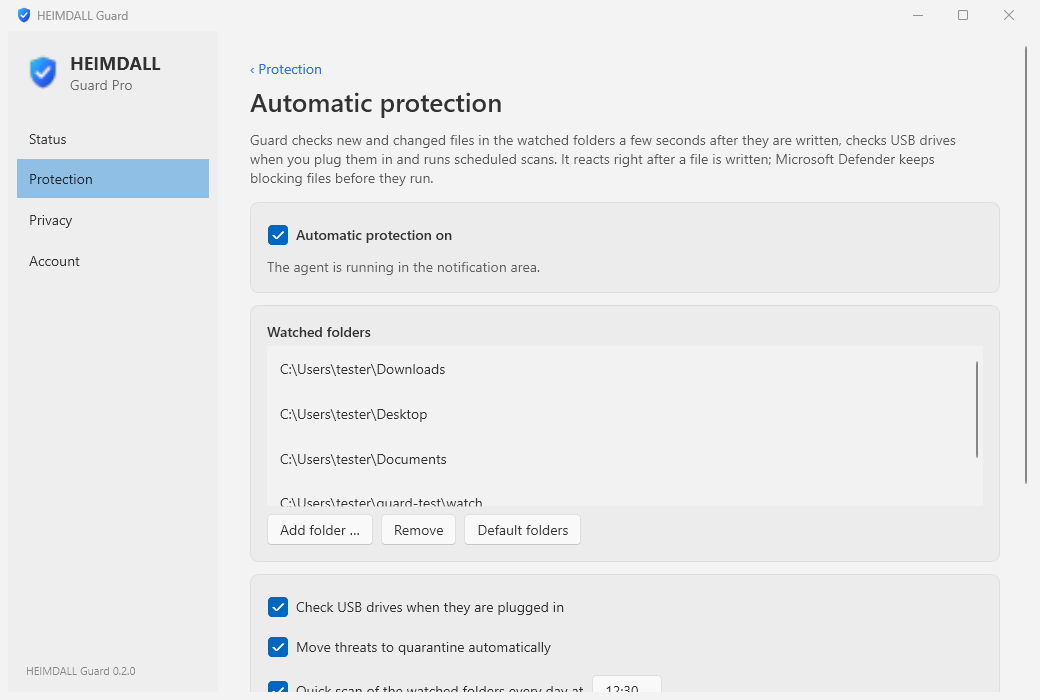Click the Add folder ... button
1040x700 pixels.
[320, 530]
